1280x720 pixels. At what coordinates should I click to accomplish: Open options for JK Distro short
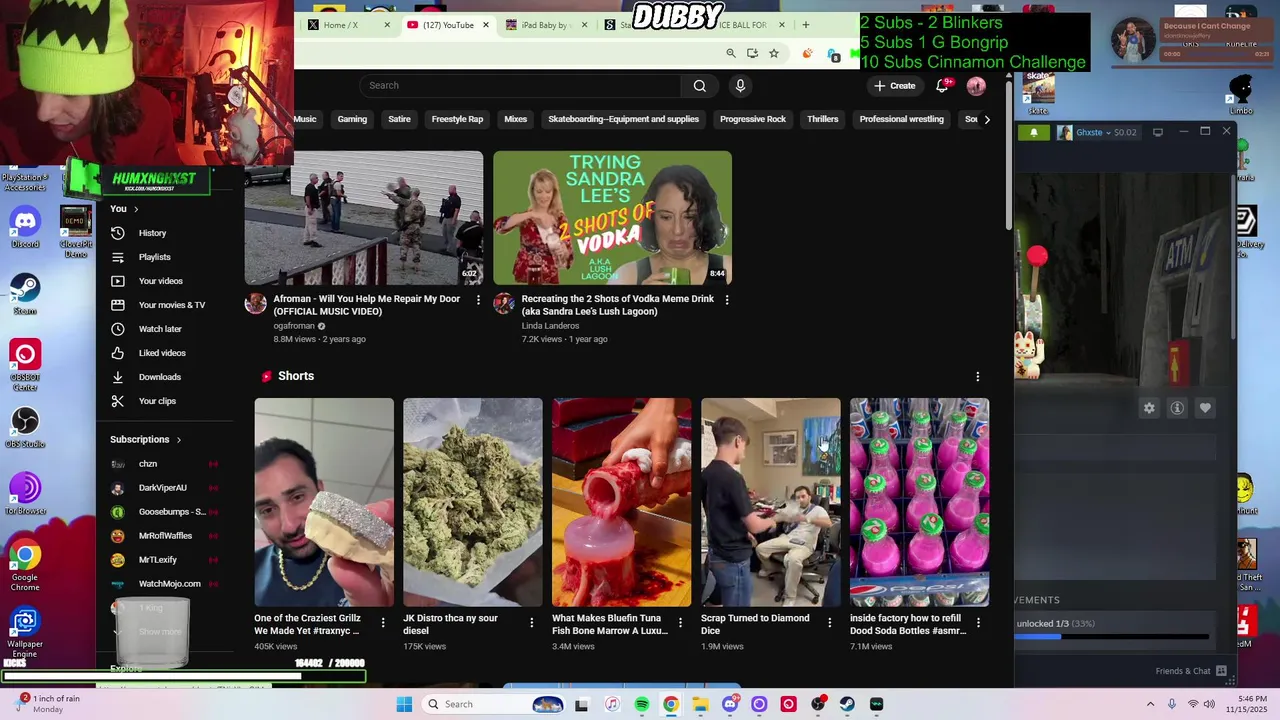click(x=532, y=623)
